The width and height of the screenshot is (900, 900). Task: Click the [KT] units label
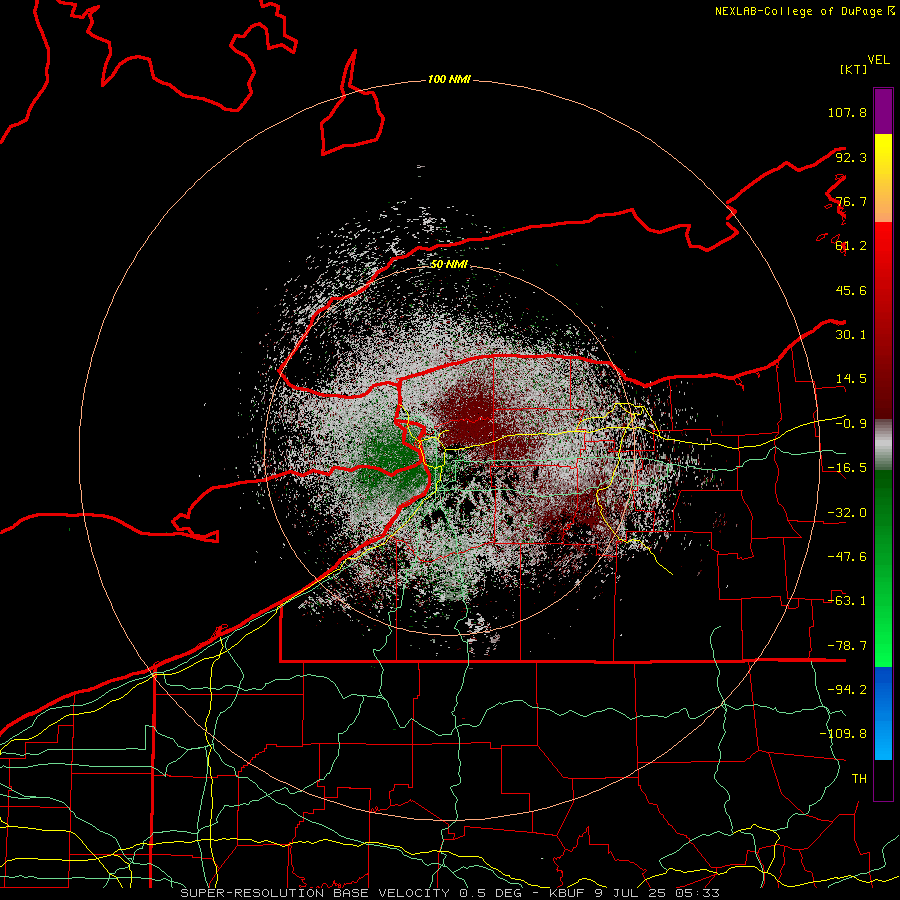(853, 69)
